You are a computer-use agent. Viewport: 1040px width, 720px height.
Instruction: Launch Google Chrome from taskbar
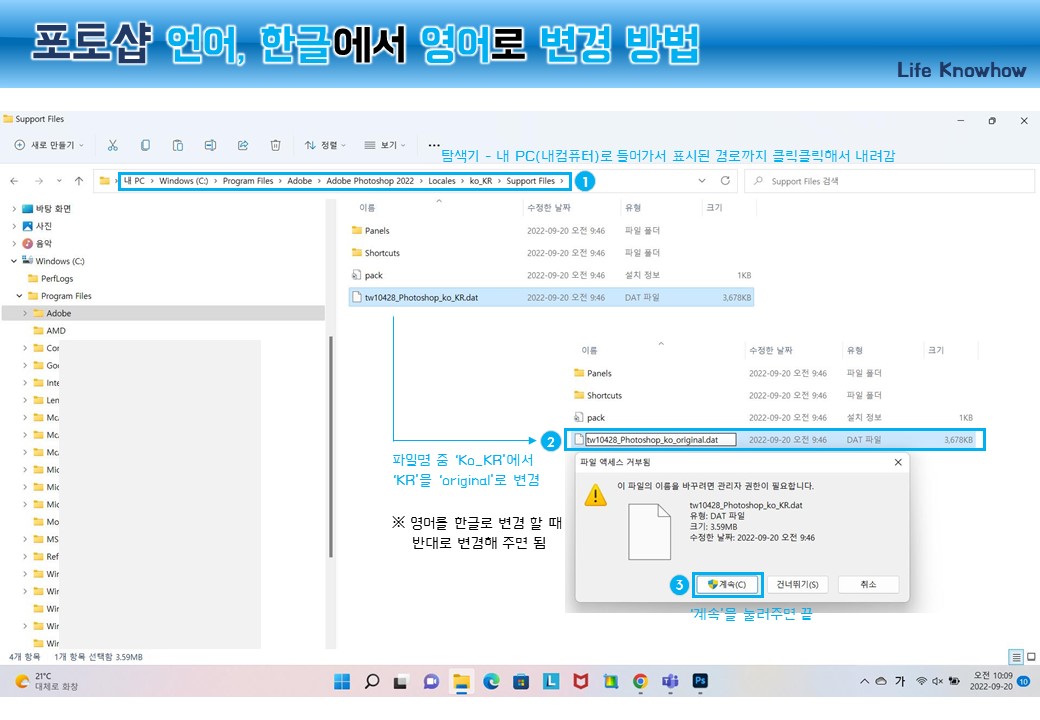point(640,682)
